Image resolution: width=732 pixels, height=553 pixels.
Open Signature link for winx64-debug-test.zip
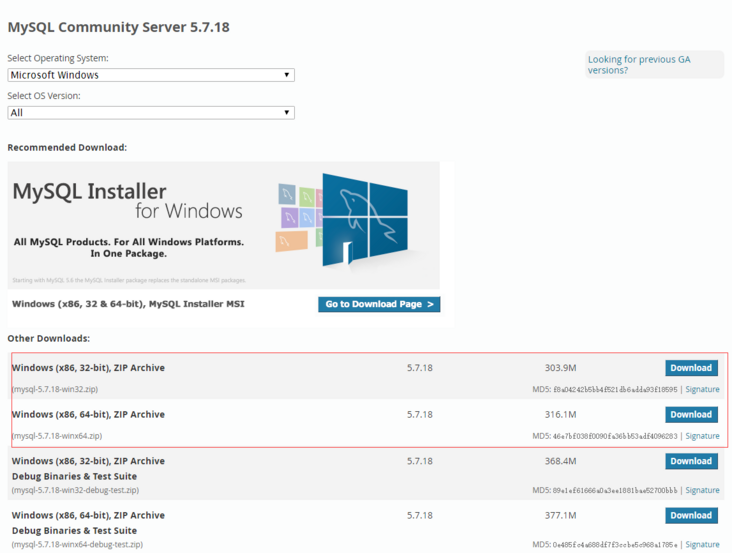tap(702, 544)
